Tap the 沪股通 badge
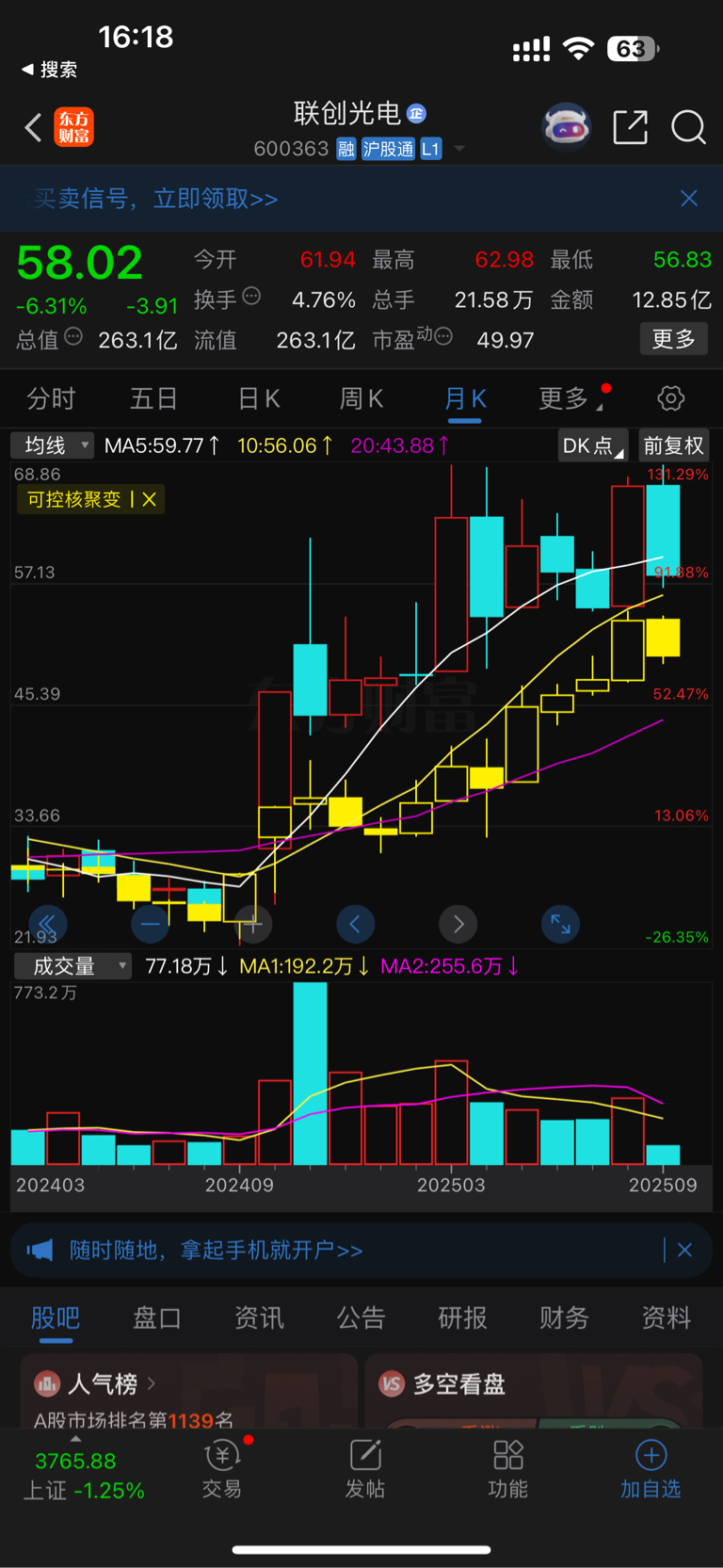 tap(388, 149)
